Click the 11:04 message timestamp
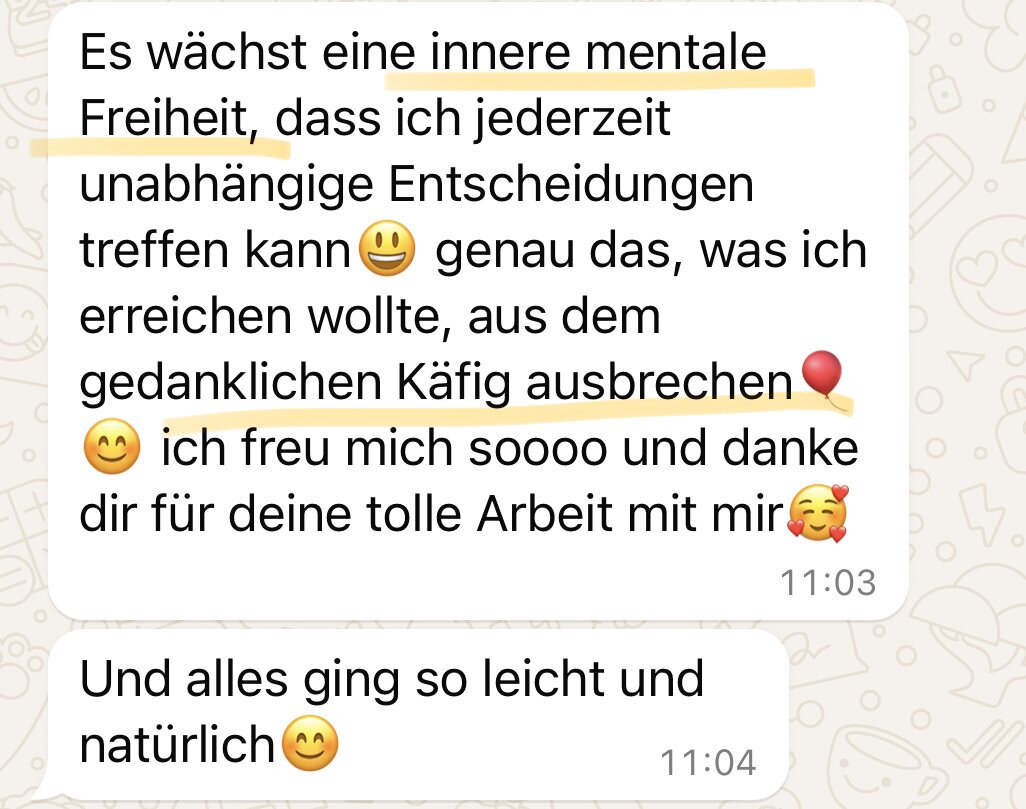 click(708, 762)
